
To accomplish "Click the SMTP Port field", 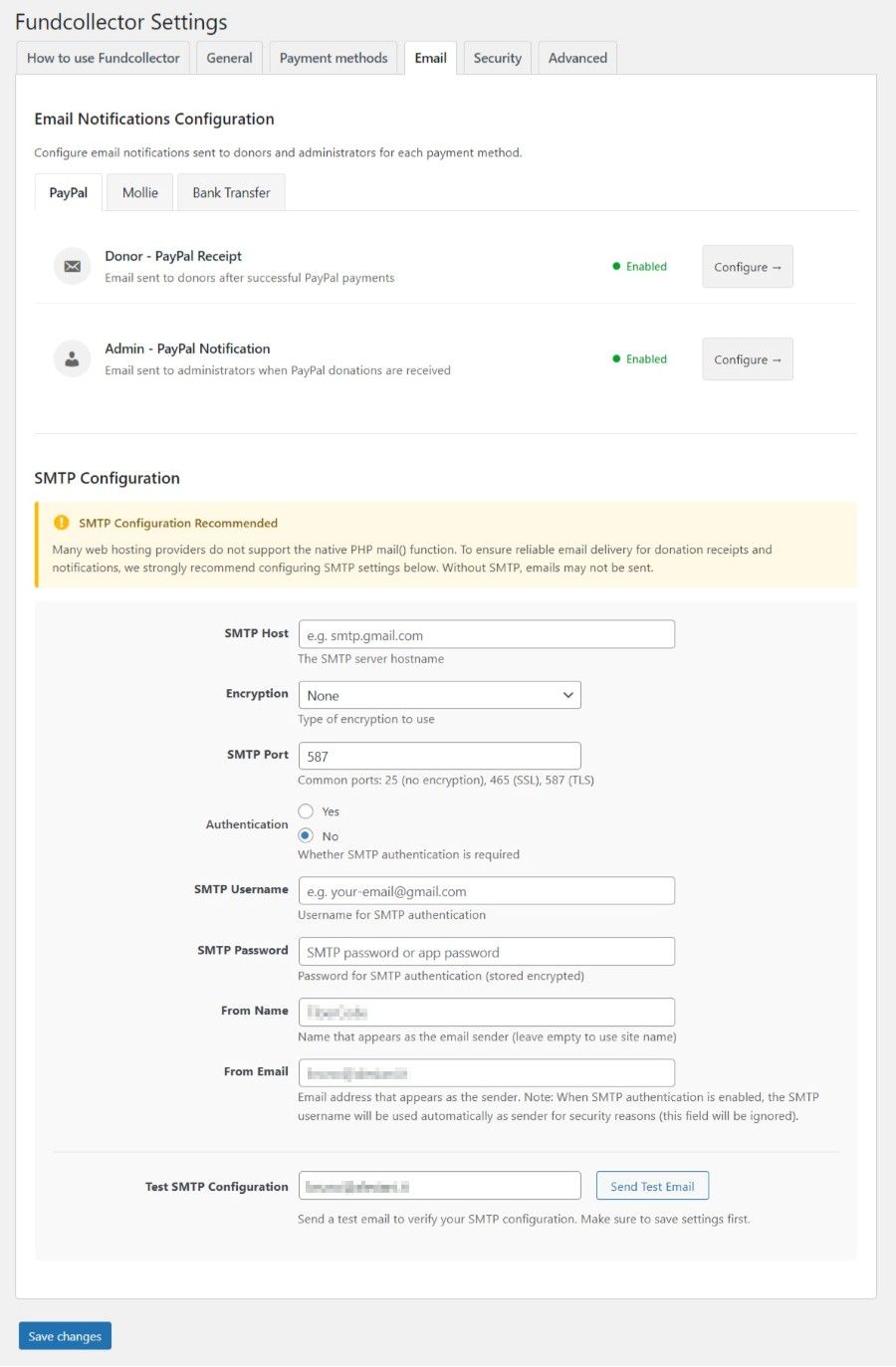I will pyautogui.click(x=439, y=755).
